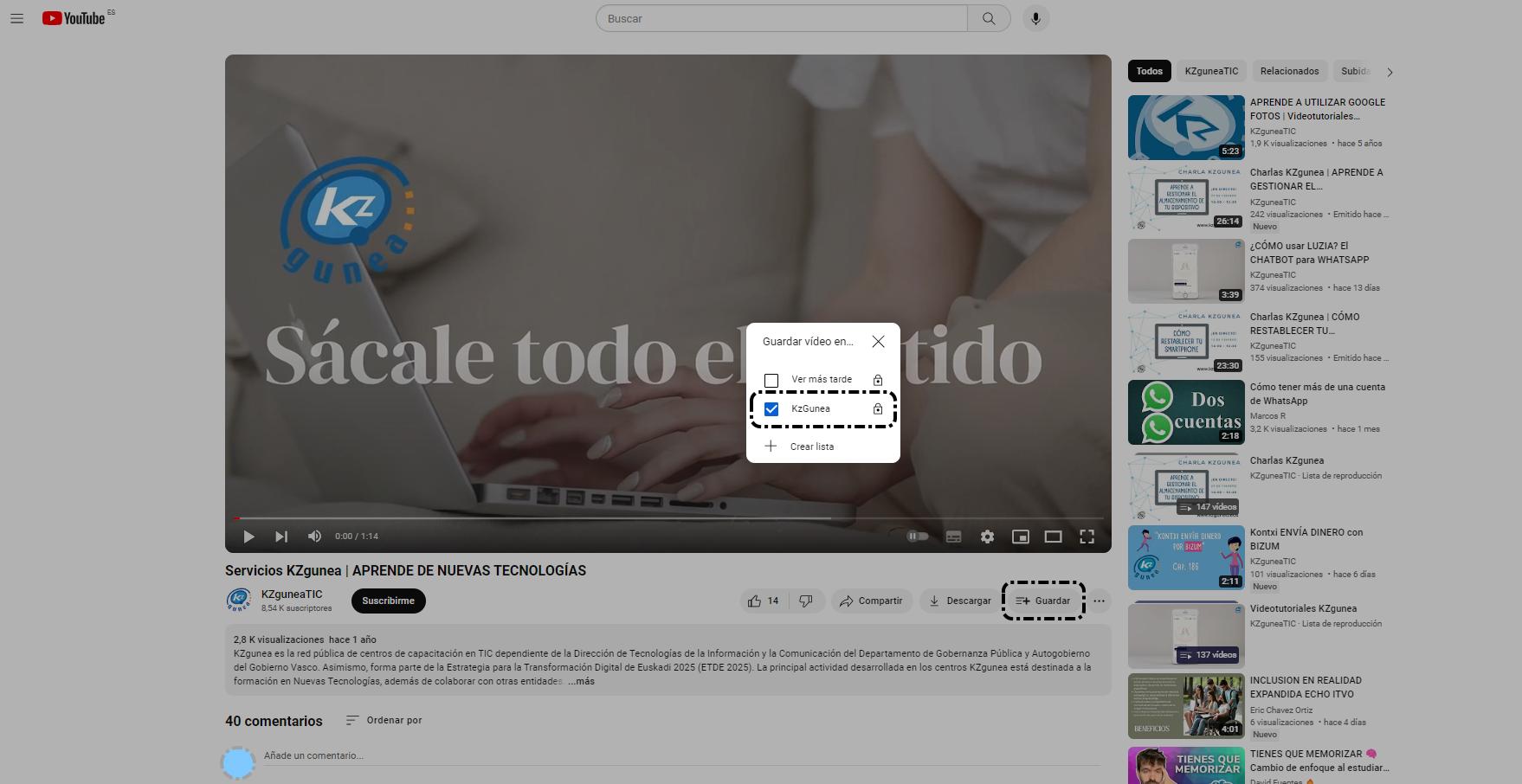Viewport: 1522px width, 784px height.
Task: Uncheck the KzGunea playlist checkbox
Action: [x=771, y=409]
